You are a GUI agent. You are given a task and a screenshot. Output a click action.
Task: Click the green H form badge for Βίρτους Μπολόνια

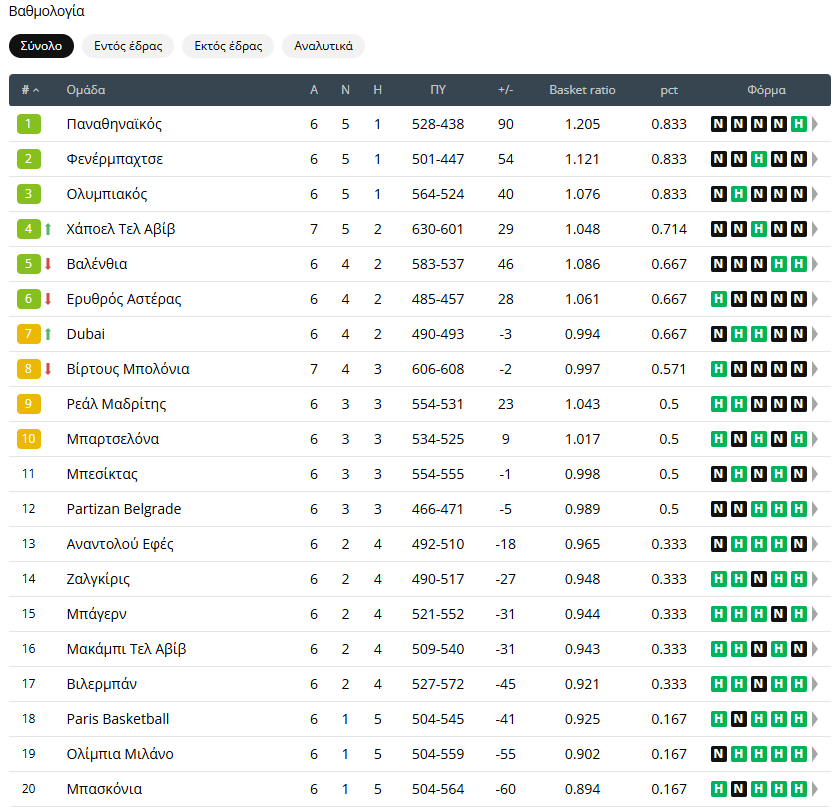[x=719, y=369]
